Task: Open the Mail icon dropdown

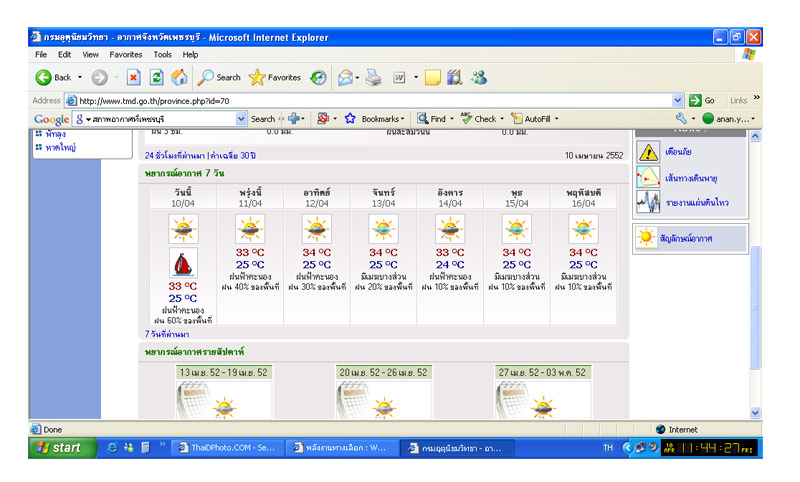Action: pos(347,77)
